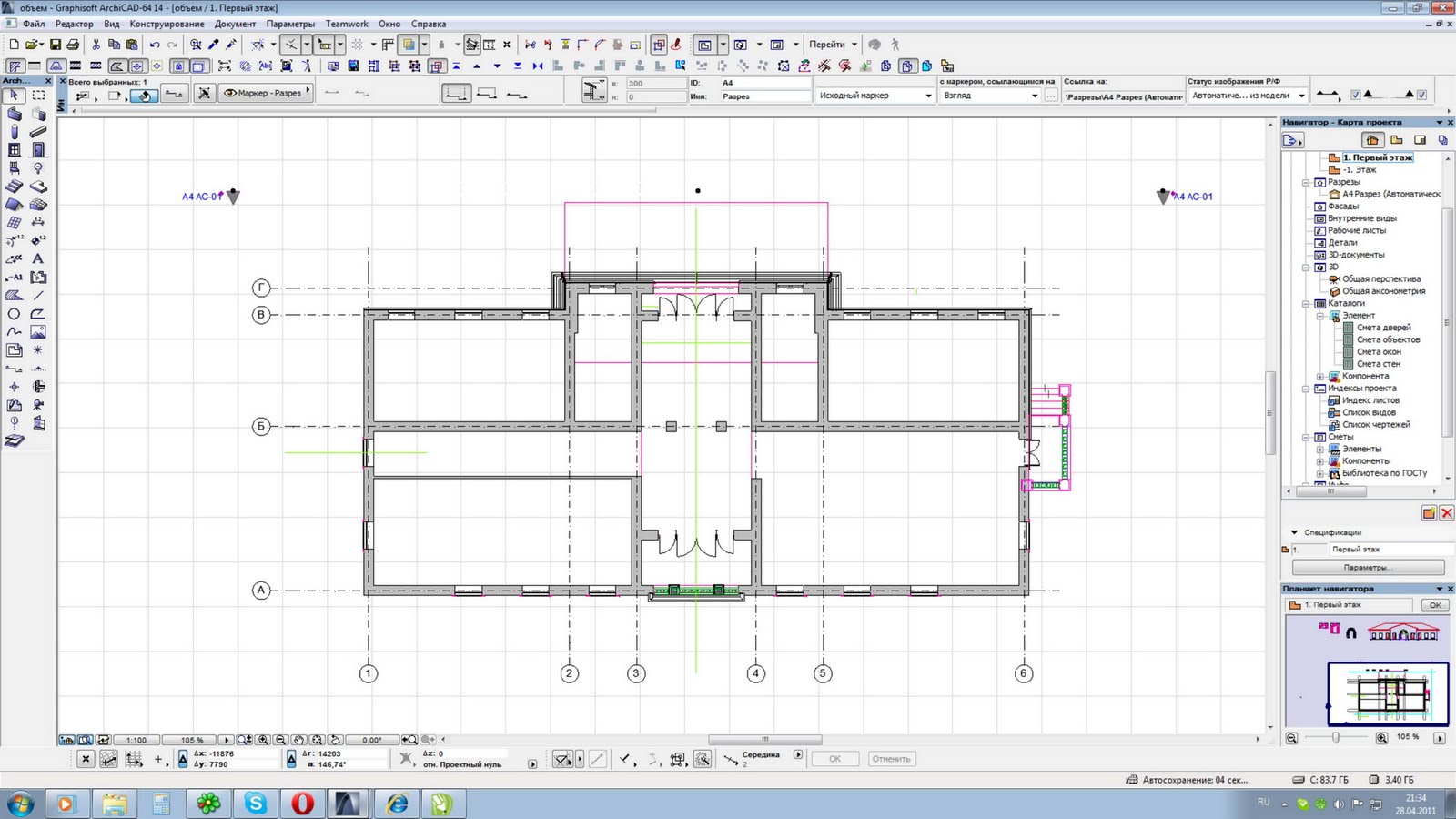Collapse the 'Спецификации' disclosure triangle
Image resolution: width=1456 pixels, height=819 pixels.
[x=1294, y=532]
